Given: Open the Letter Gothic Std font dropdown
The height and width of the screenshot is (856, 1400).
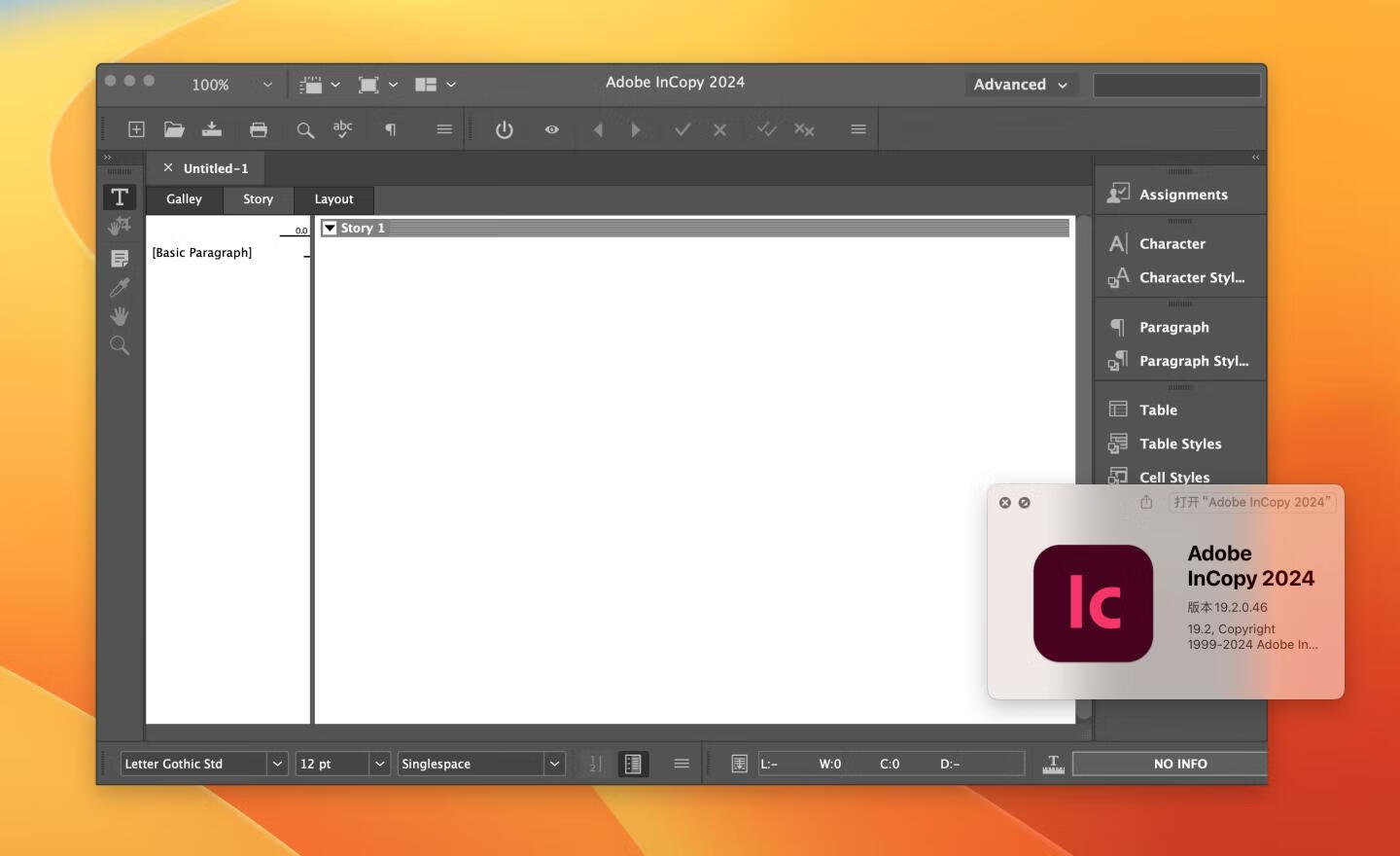Looking at the screenshot, I should [x=277, y=765].
